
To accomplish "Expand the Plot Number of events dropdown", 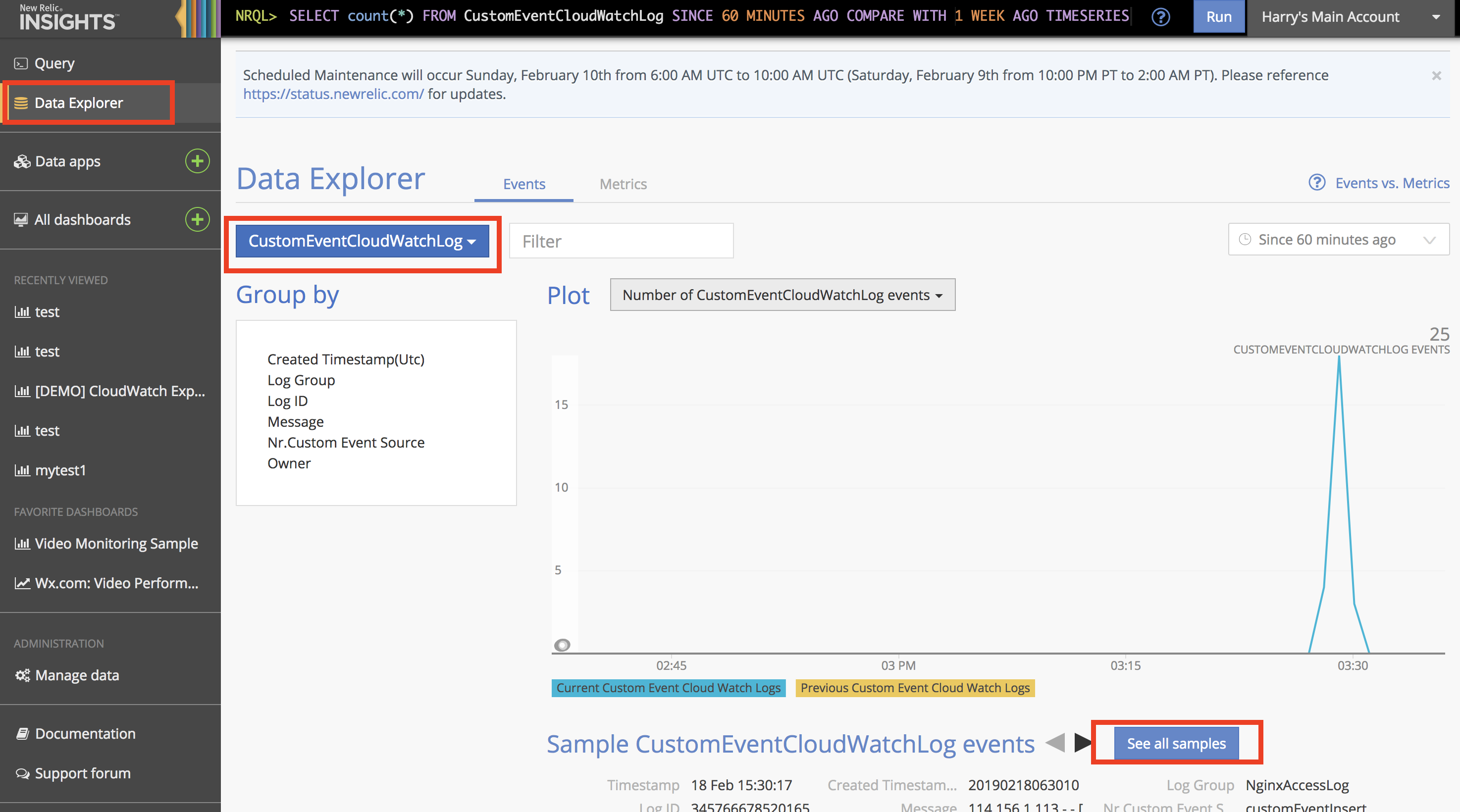I will (782, 295).
